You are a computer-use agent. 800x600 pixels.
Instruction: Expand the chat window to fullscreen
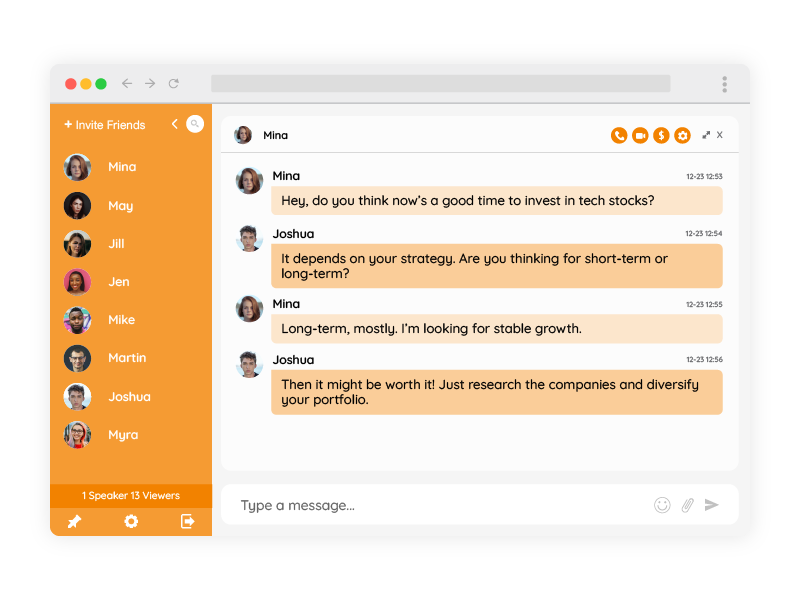point(706,135)
